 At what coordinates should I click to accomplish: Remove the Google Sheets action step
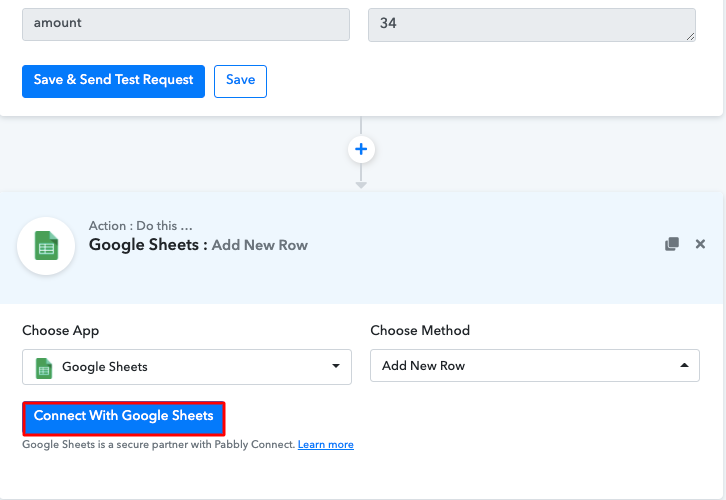(700, 244)
